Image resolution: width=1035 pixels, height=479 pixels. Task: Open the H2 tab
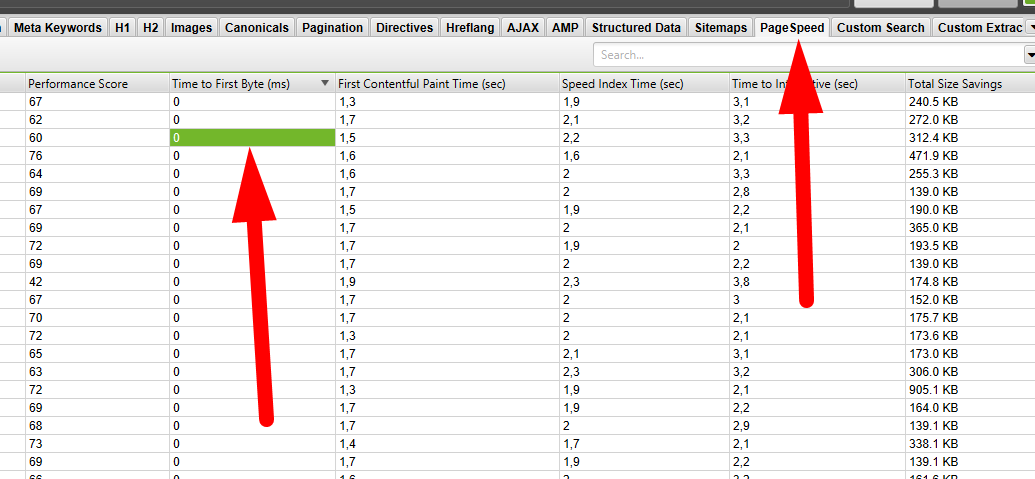point(150,28)
